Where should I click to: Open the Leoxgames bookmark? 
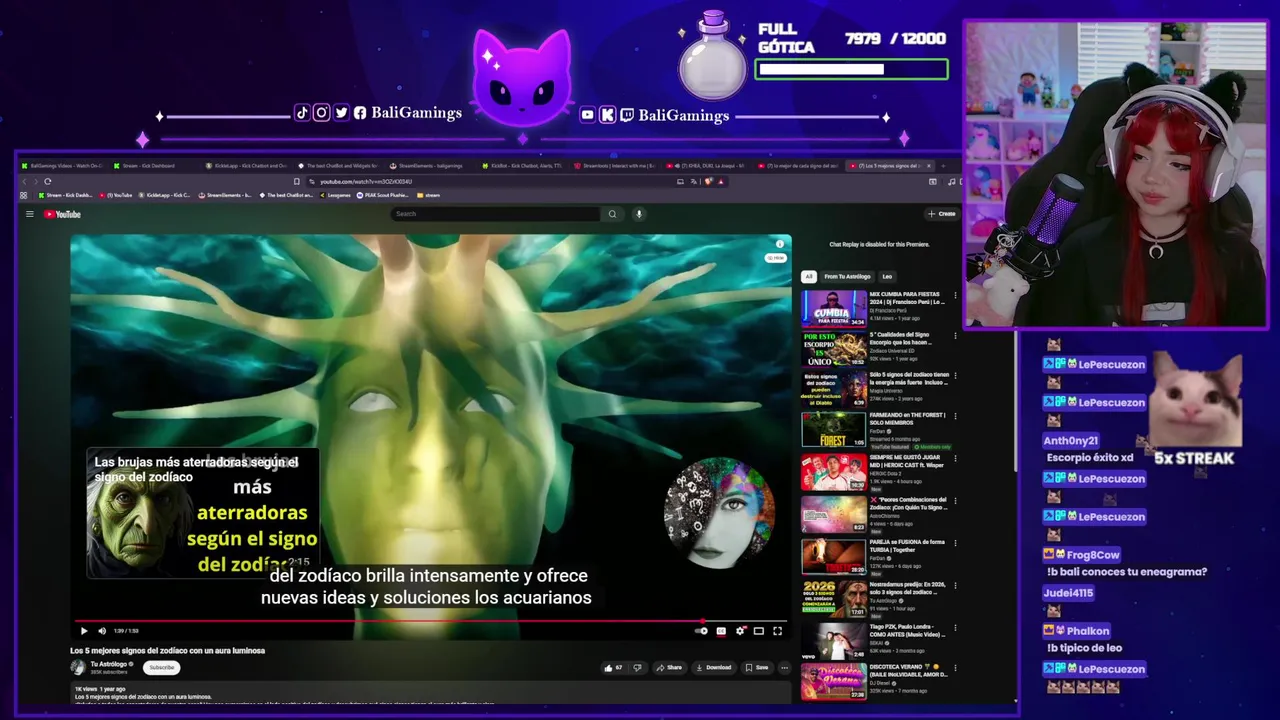[x=335, y=196]
